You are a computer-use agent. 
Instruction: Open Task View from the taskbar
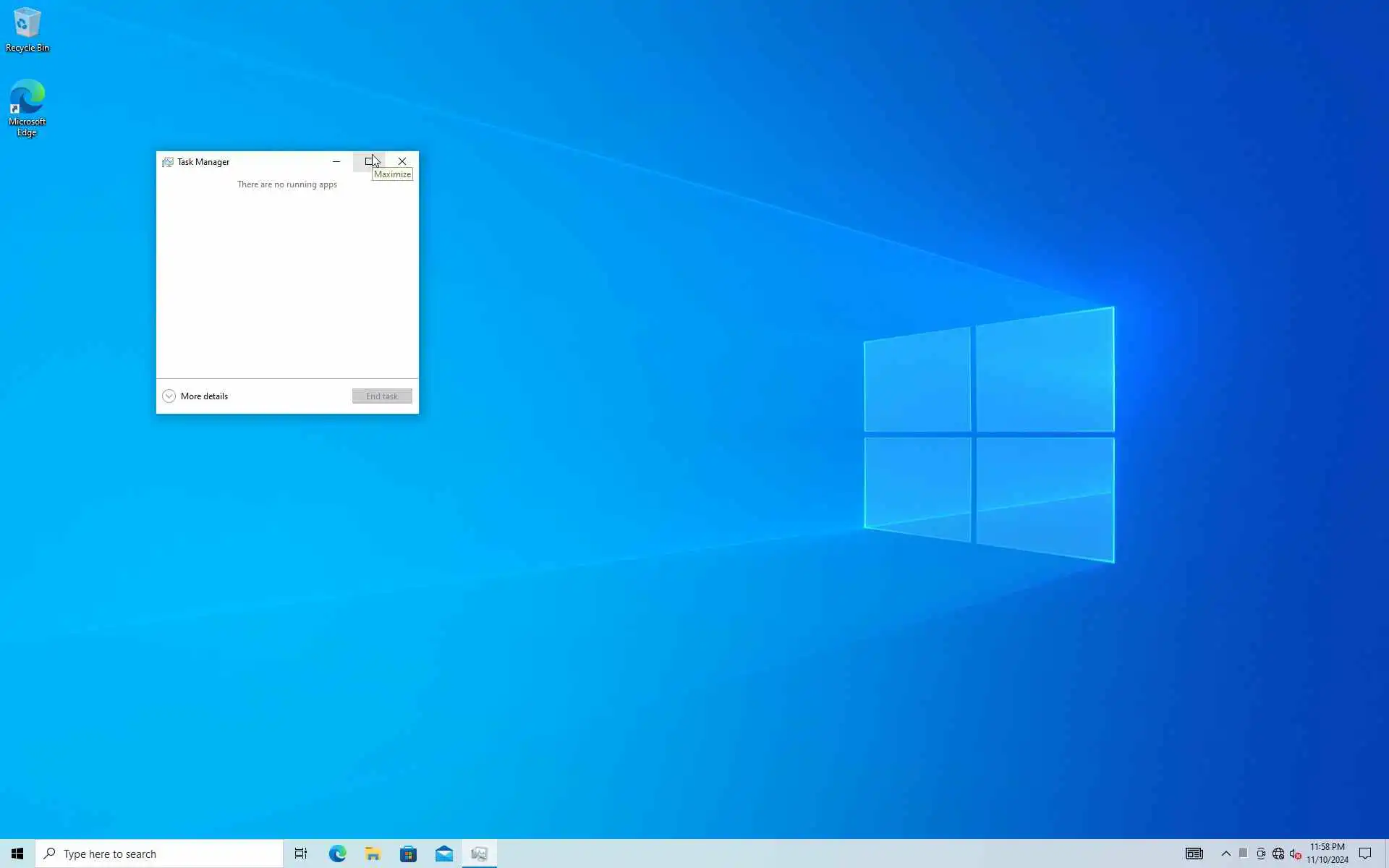[x=300, y=854]
